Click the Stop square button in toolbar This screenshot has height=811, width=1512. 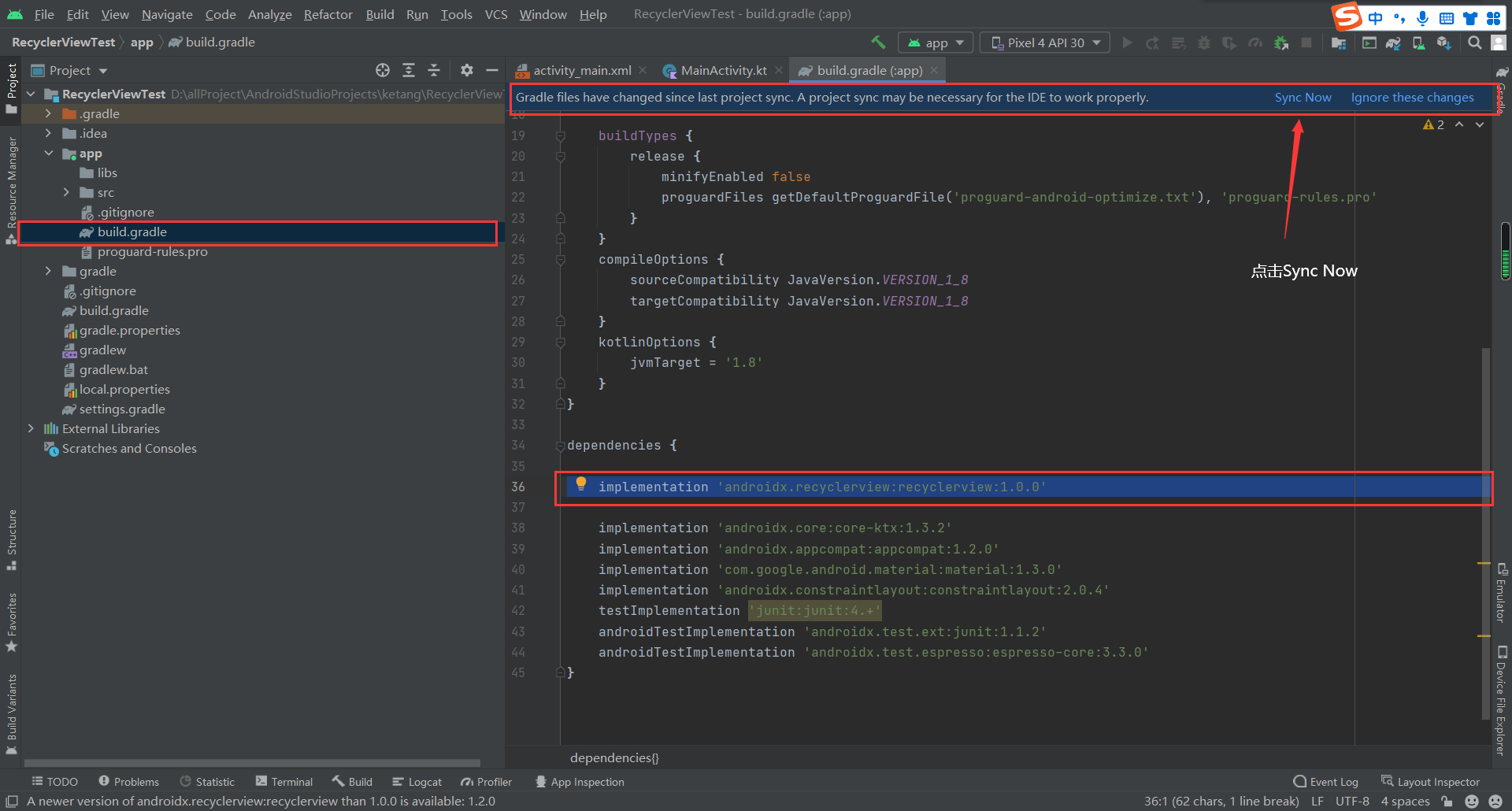1306,43
